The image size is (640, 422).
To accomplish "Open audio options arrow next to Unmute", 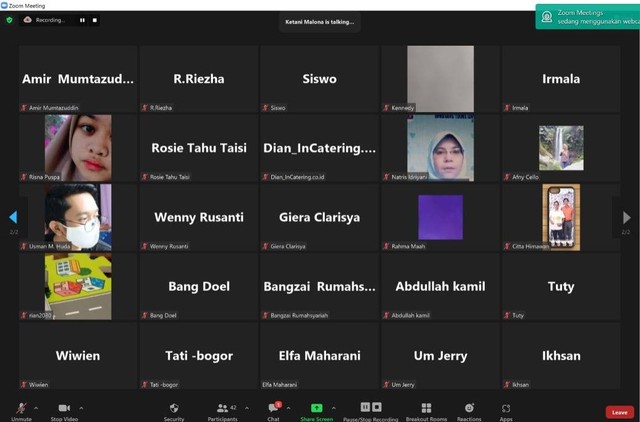I will [36, 408].
